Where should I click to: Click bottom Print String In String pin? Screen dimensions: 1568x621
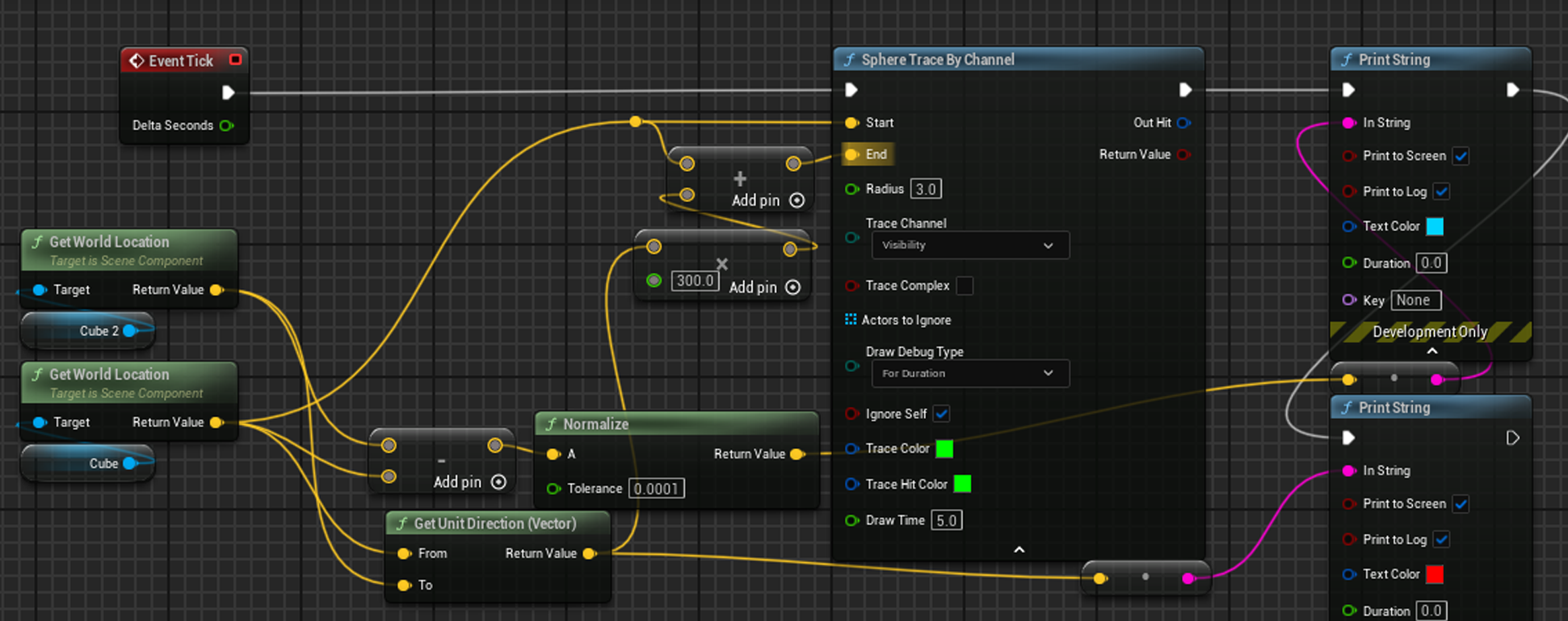coord(1348,471)
